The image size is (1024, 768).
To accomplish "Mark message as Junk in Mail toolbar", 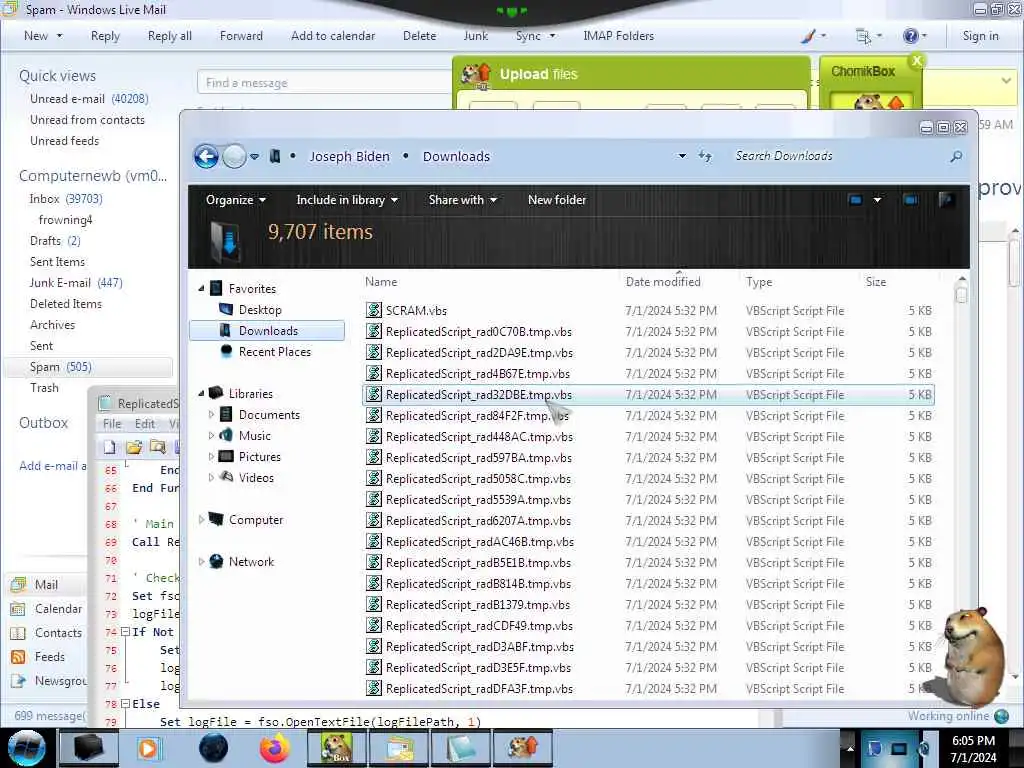I will [x=475, y=36].
